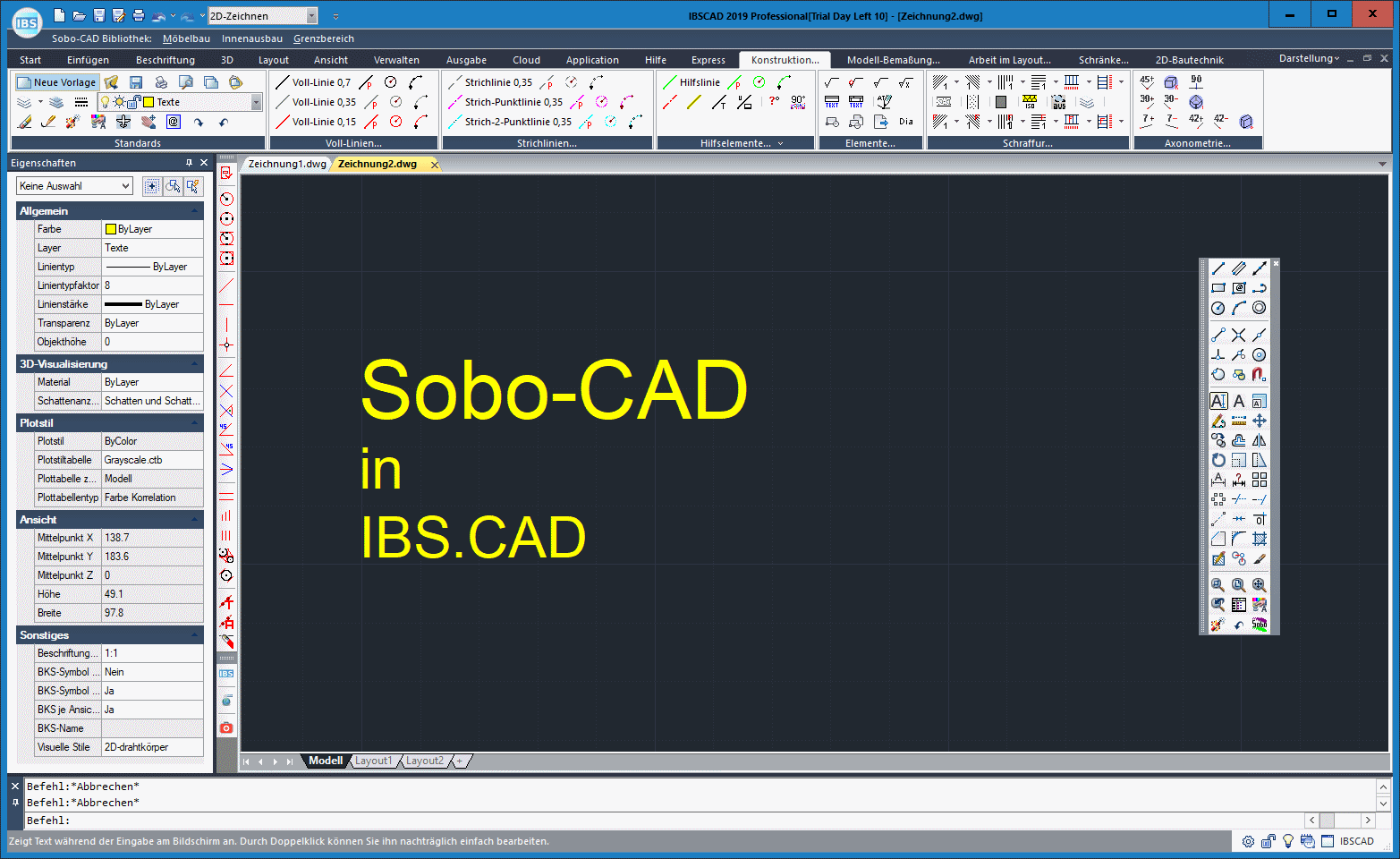Viewport: 1400px width, 859px height.
Task: Open the Darstellung dropdown
Action: [x=1309, y=58]
